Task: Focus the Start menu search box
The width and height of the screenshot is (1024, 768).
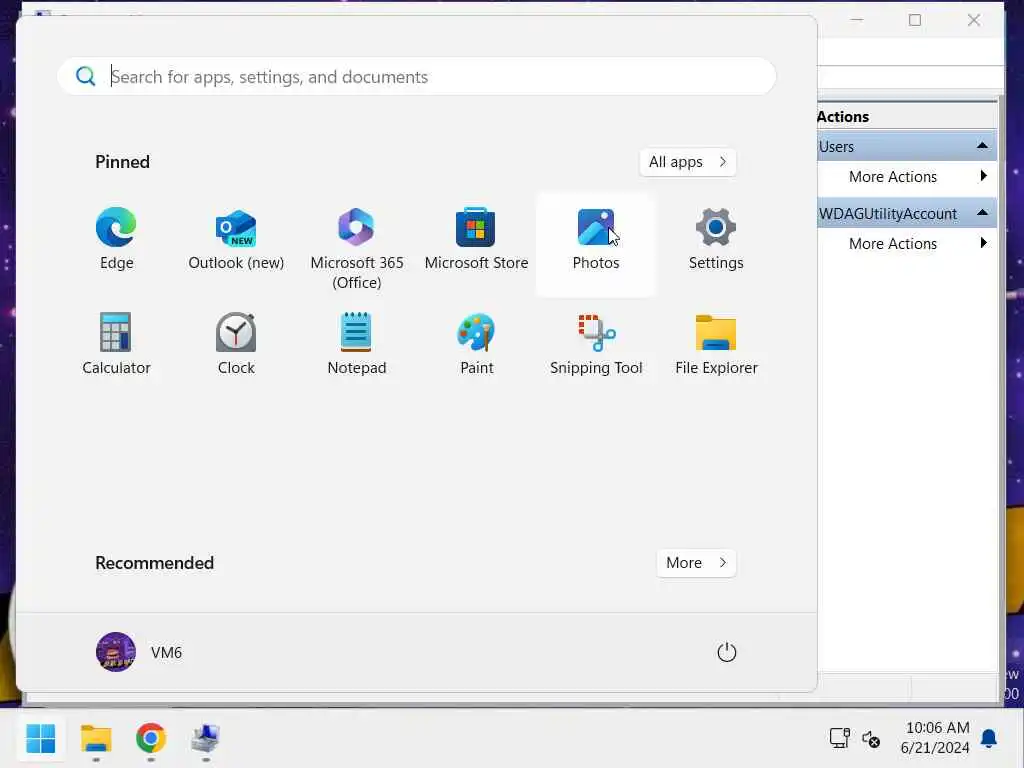Action: click(x=417, y=76)
